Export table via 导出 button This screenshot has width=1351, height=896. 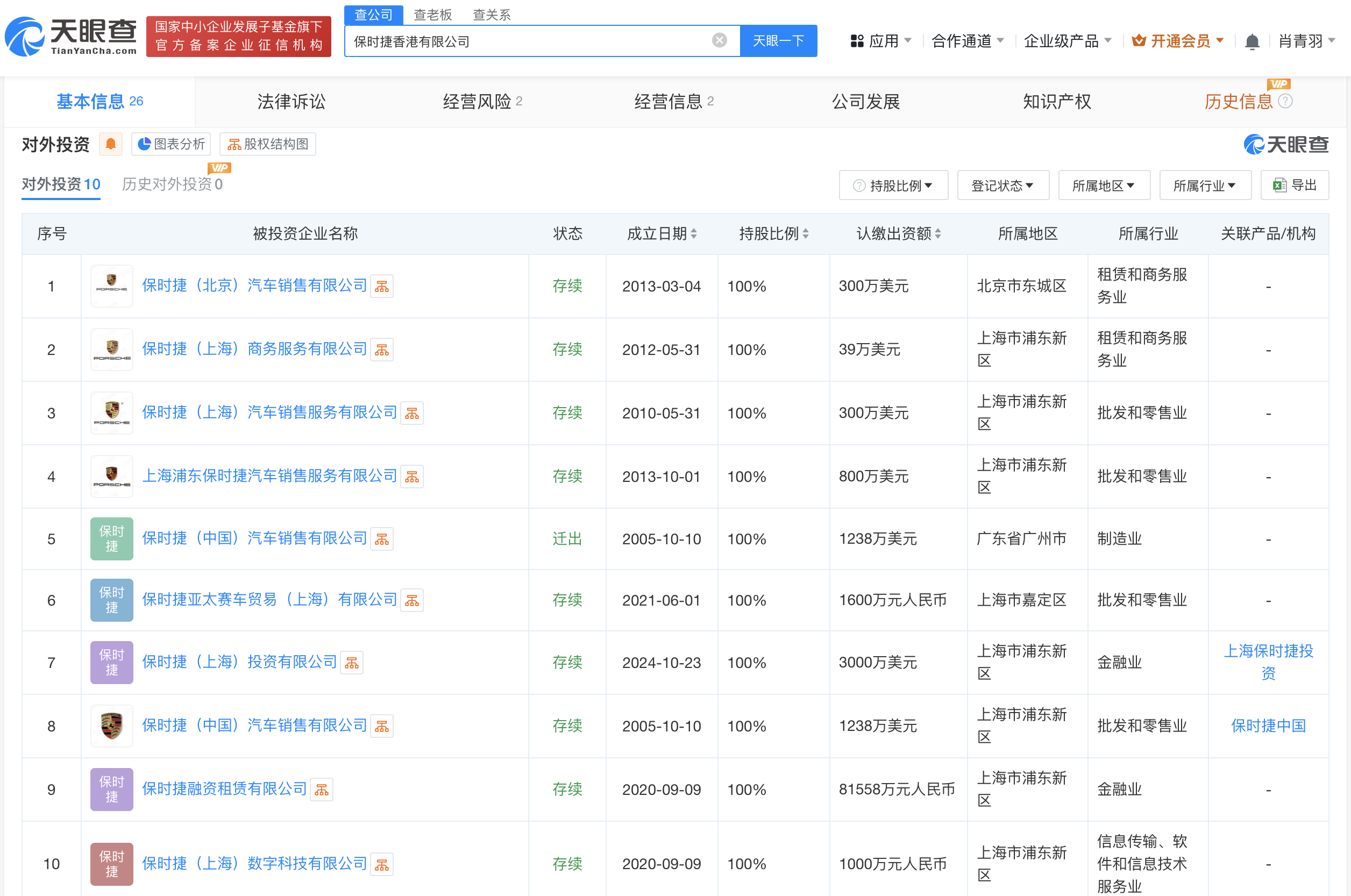click(x=1295, y=185)
